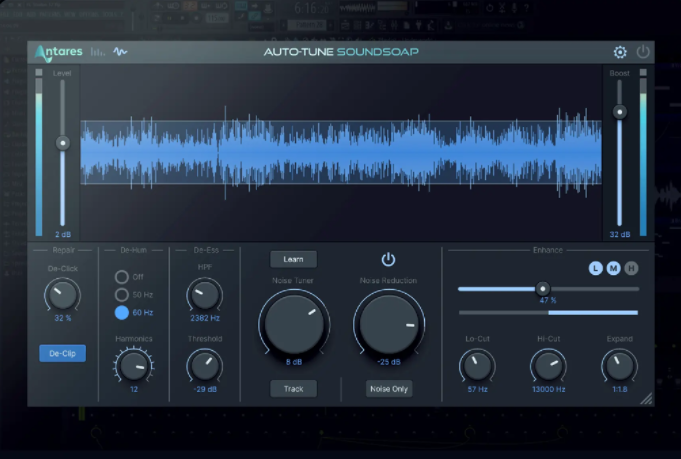Viewport: 681px width, 459px height.
Task: Click the Track button
Action: pyautogui.click(x=293, y=388)
